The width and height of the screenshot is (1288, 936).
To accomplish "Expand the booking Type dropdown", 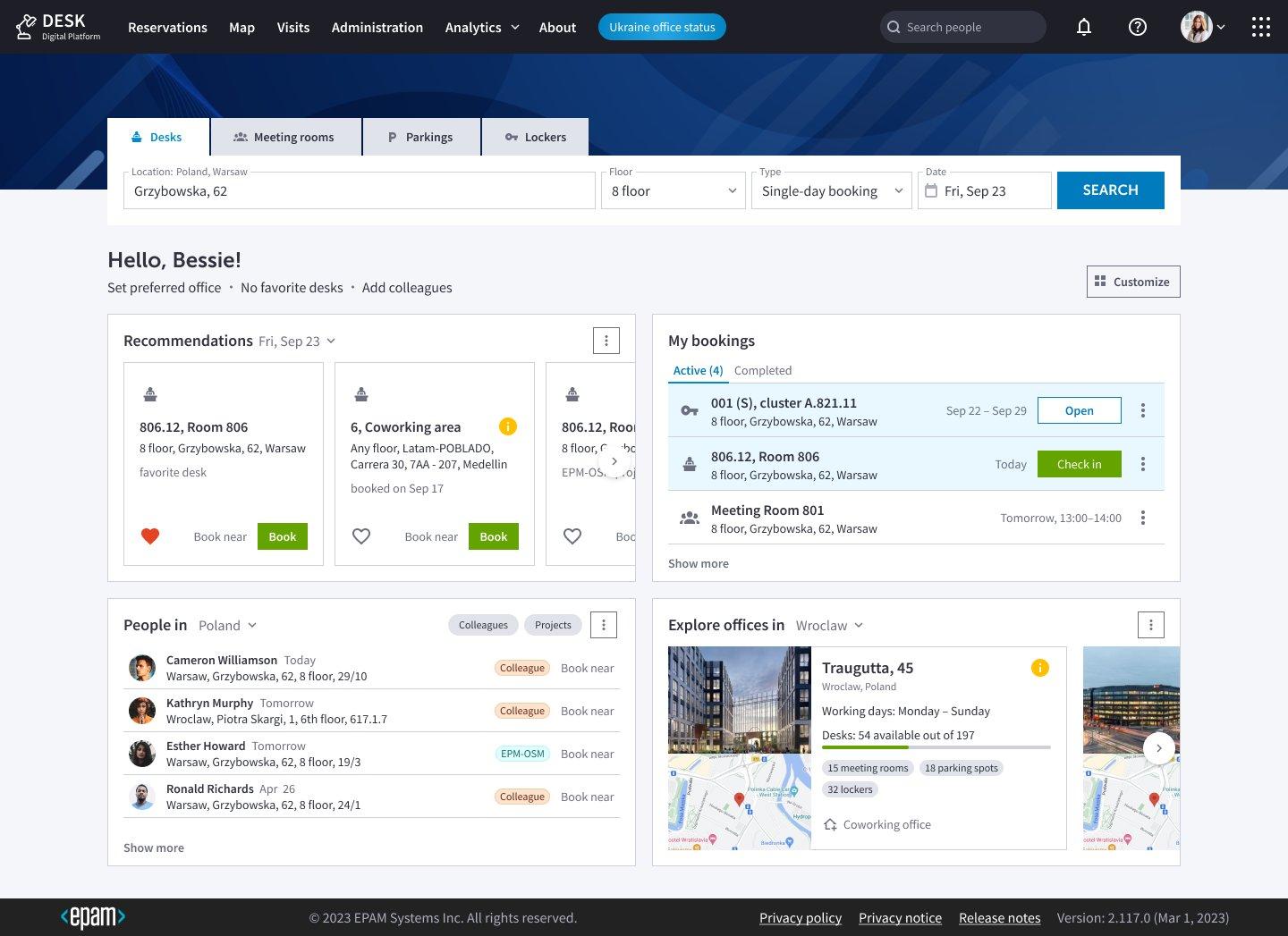I will pyautogui.click(x=831, y=190).
